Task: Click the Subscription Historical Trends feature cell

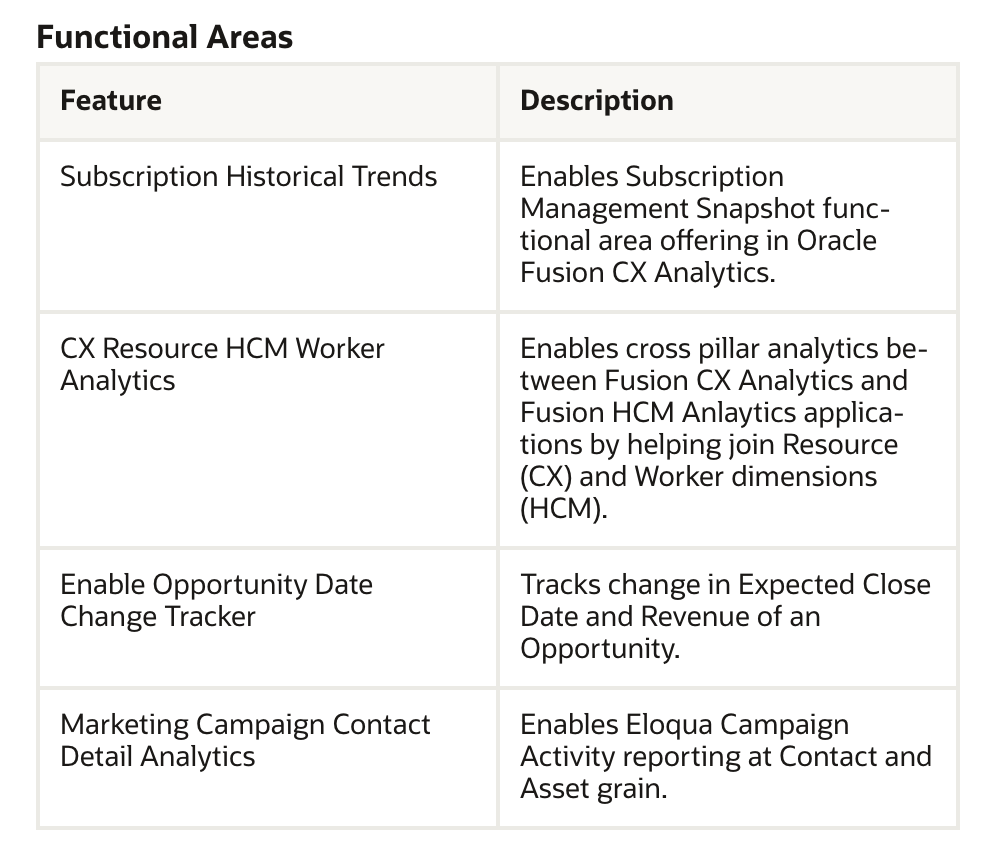Action: (249, 177)
